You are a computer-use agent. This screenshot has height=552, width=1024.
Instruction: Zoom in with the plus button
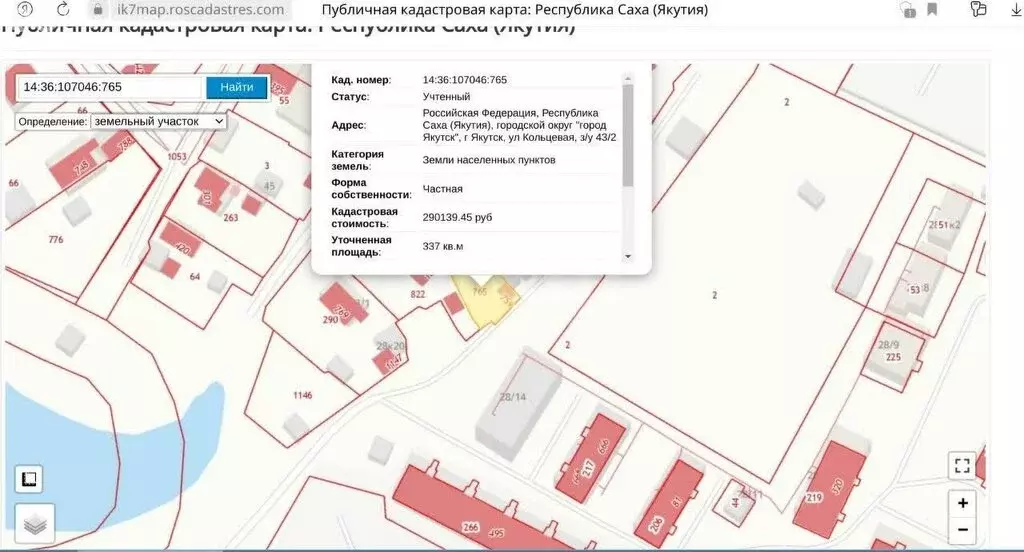[x=963, y=503]
